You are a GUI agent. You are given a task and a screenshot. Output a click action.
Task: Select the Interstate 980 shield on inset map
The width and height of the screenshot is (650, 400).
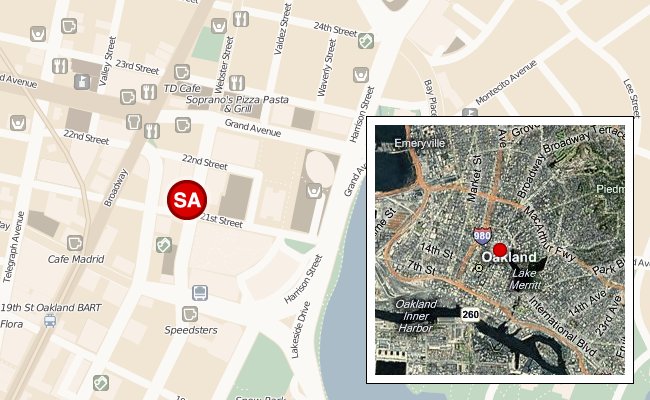[482, 236]
